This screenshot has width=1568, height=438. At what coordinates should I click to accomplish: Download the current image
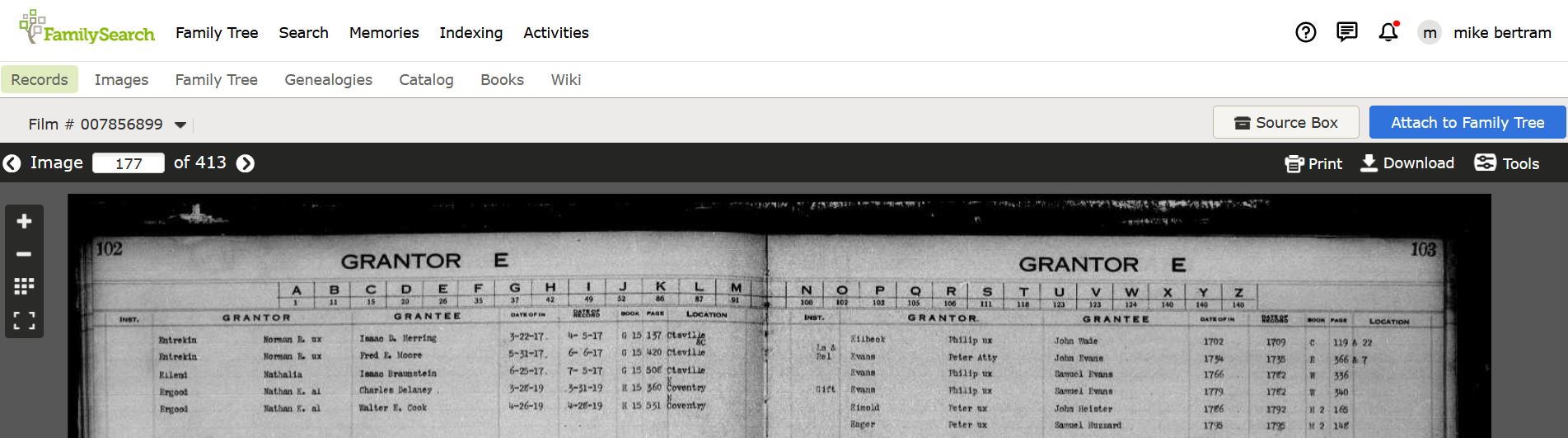tap(1407, 162)
